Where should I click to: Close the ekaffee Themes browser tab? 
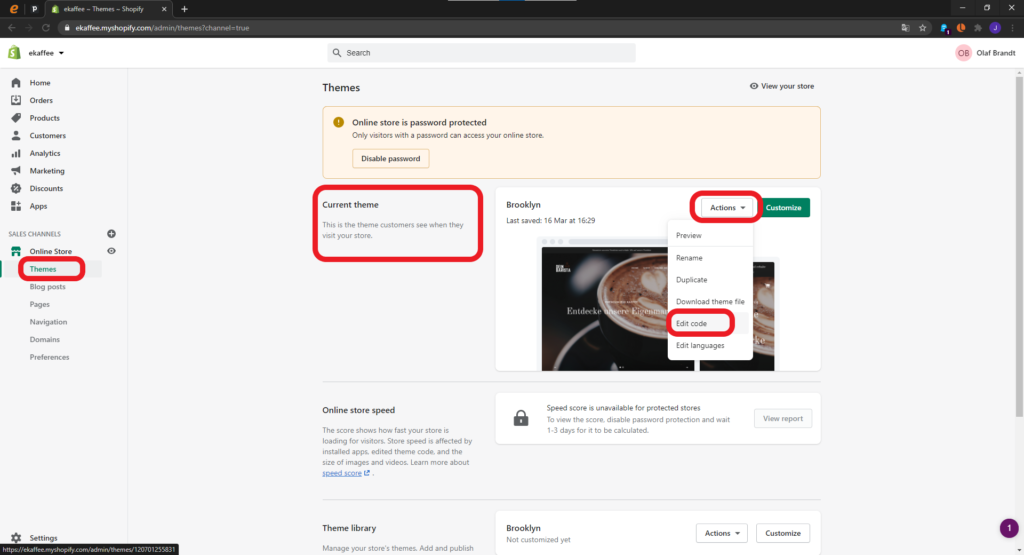(164, 9)
